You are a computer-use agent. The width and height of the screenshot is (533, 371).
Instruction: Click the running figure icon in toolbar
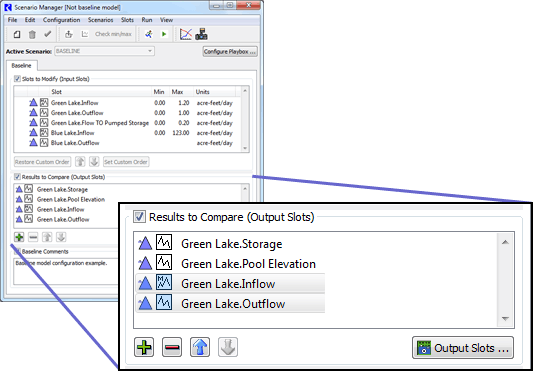click(x=149, y=34)
